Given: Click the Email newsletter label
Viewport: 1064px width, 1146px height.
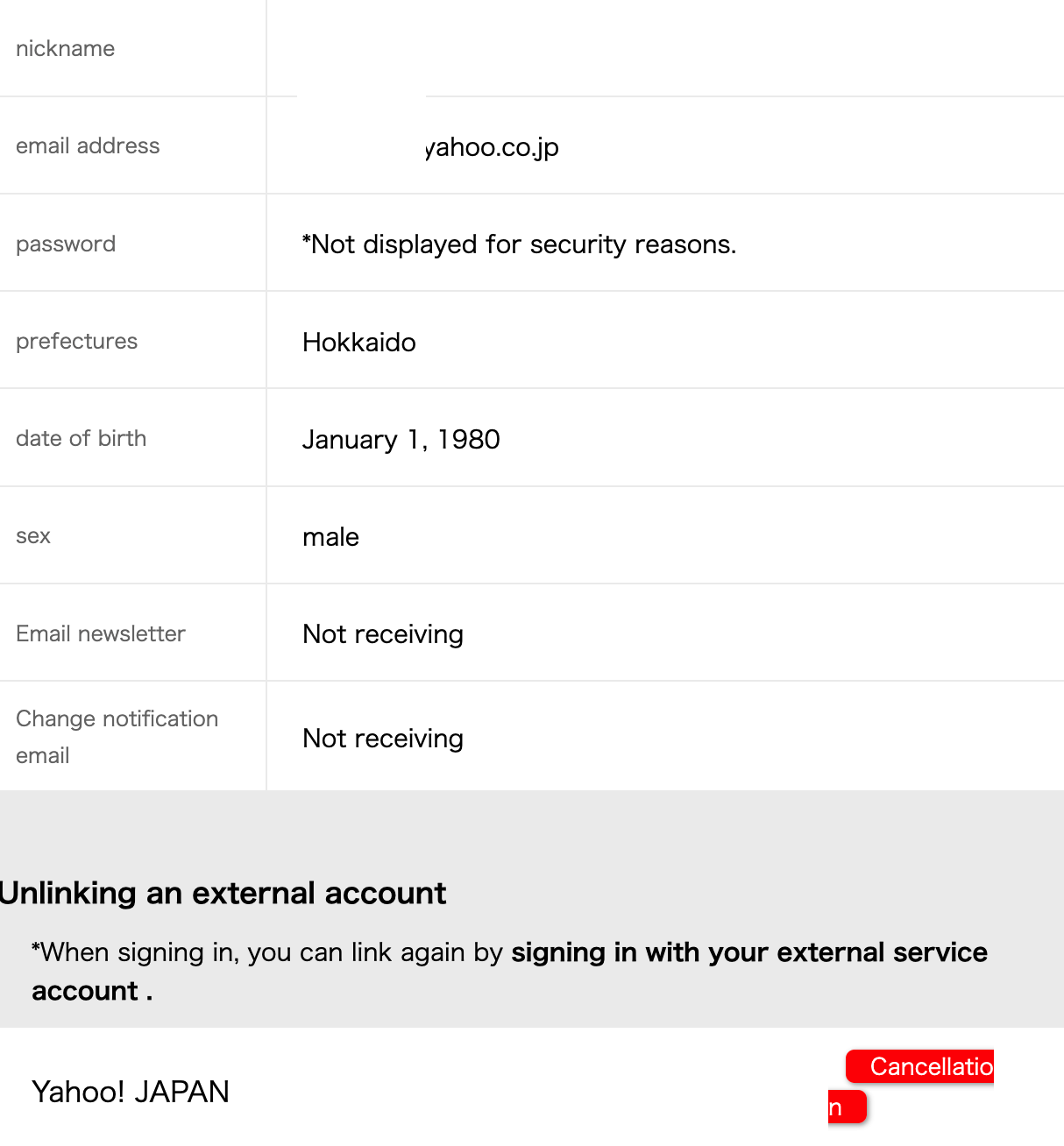Looking at the screenshot, I should click(x=101, y=633).
